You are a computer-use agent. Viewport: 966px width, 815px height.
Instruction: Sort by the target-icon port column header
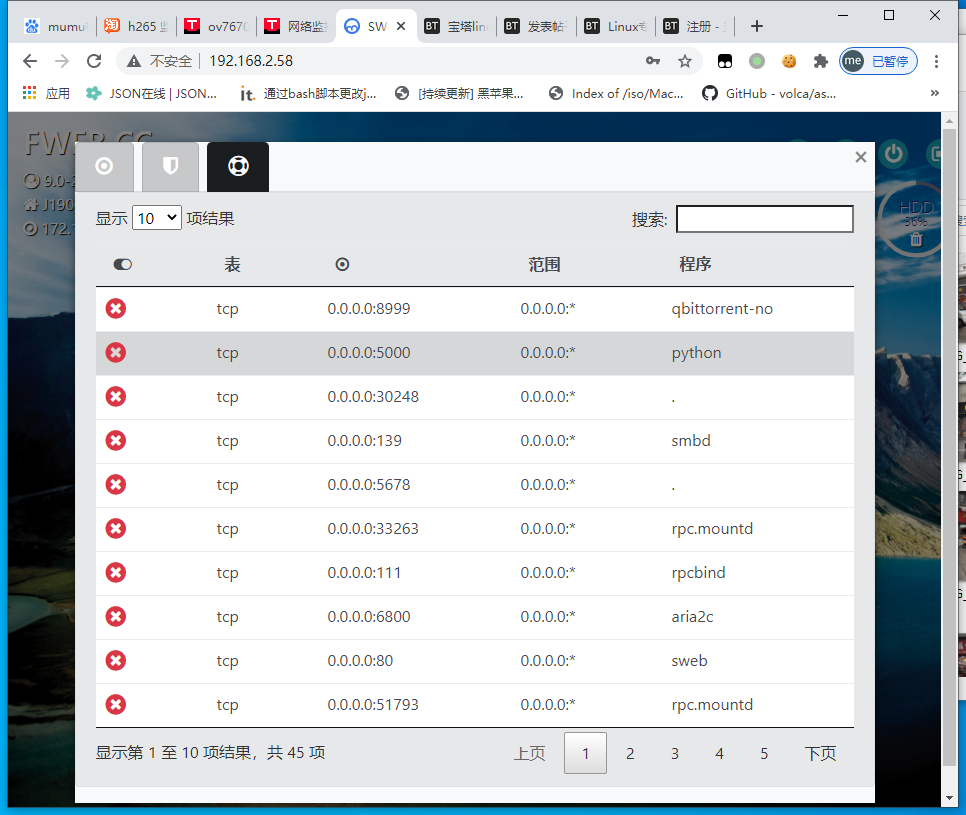pos(342,265)
